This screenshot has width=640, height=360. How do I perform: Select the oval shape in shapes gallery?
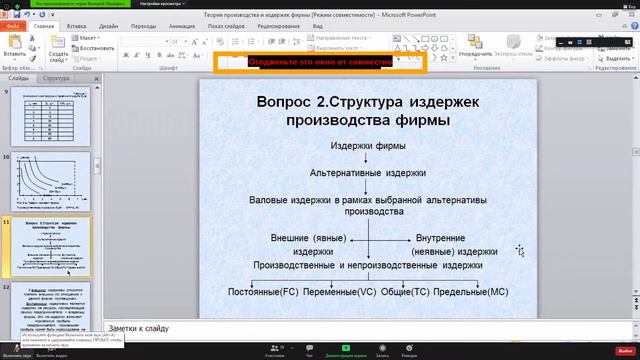pos(435,39)
